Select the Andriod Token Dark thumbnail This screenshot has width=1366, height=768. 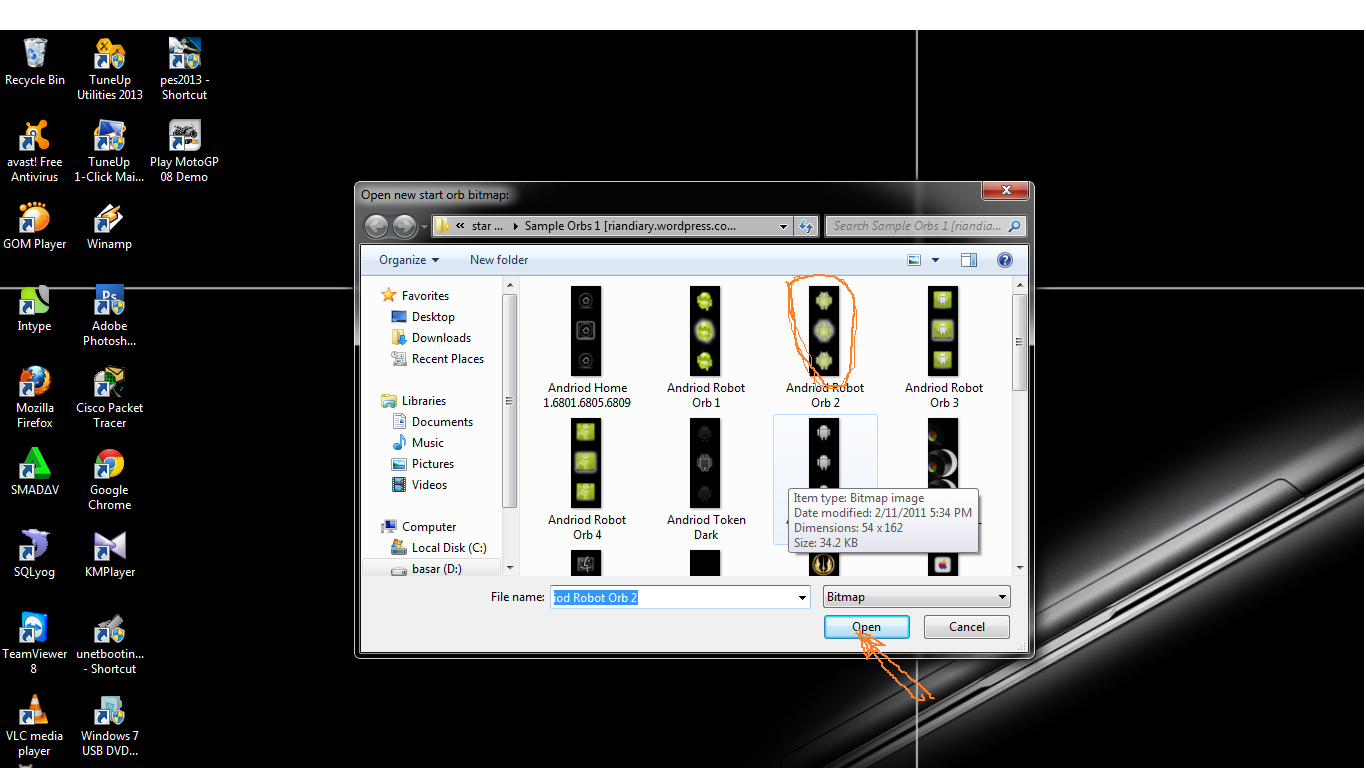coord(705,463)
